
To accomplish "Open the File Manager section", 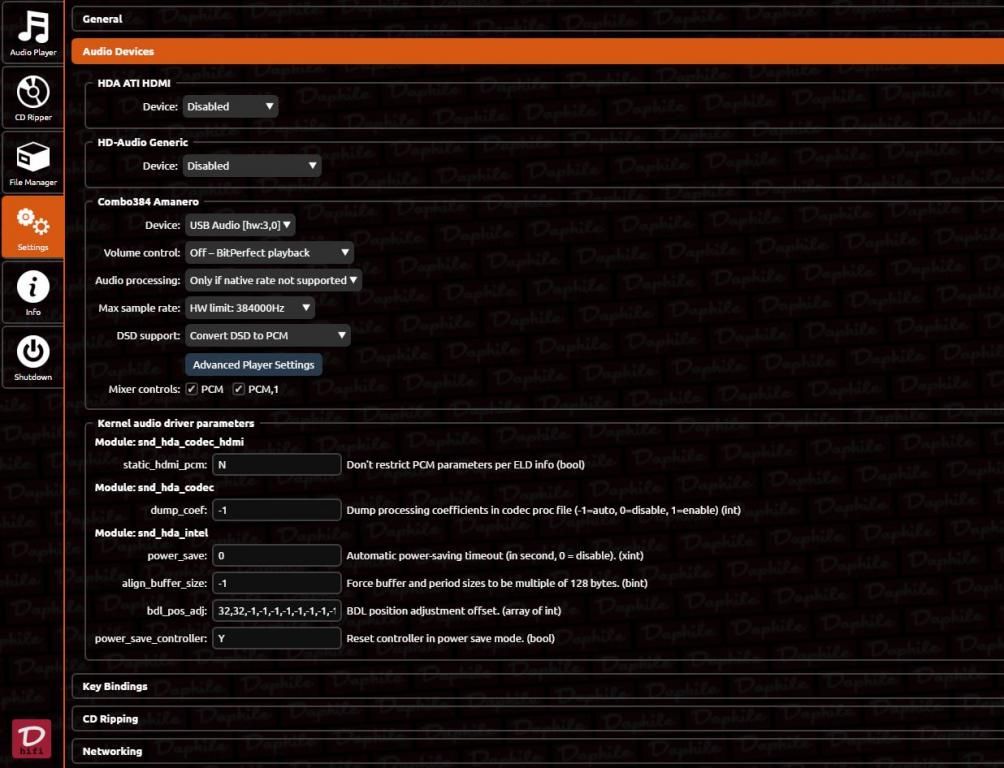I will [x=33, y=163].
